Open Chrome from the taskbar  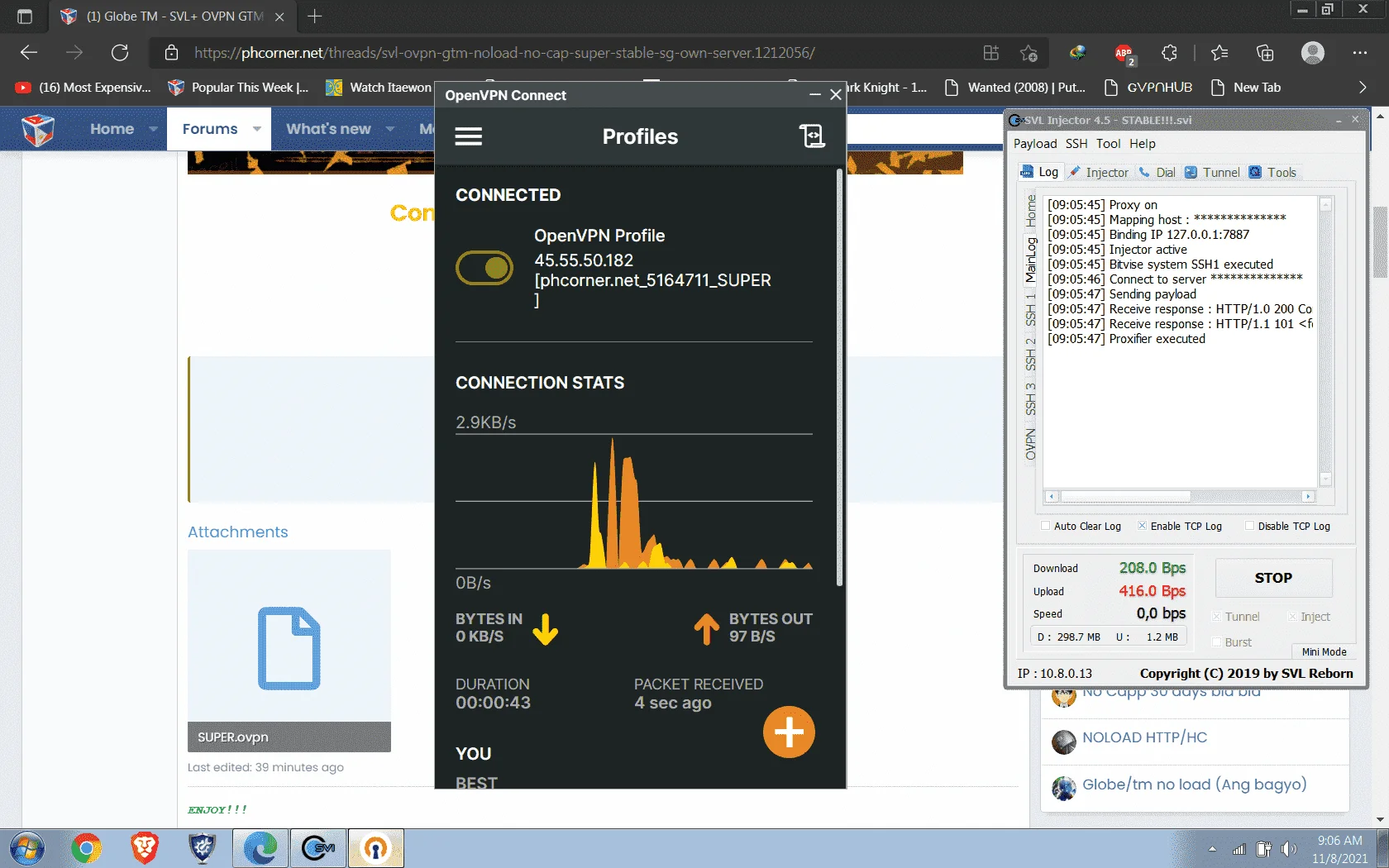[87, 849]
